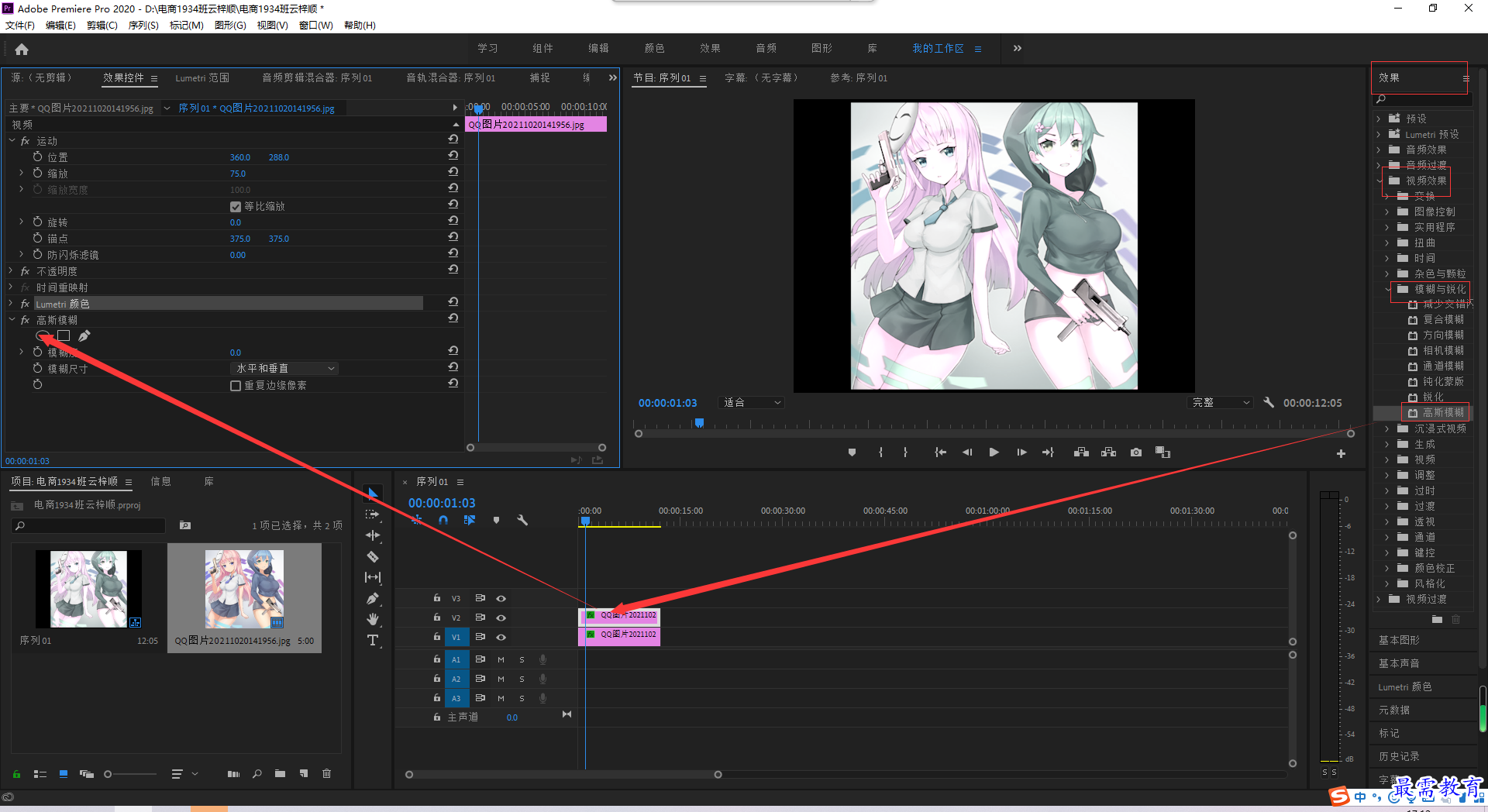
Task: Open timeline display settings wrench
Action: [x=522, y=521]
